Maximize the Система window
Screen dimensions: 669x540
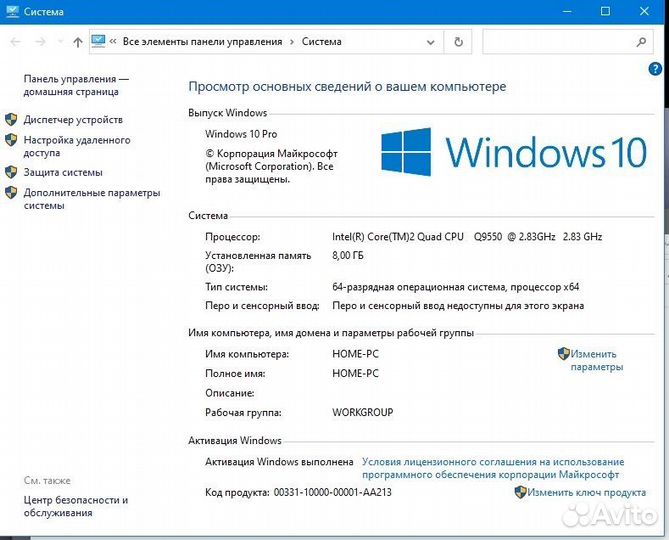pyautogui.click(x=605, y=12)
